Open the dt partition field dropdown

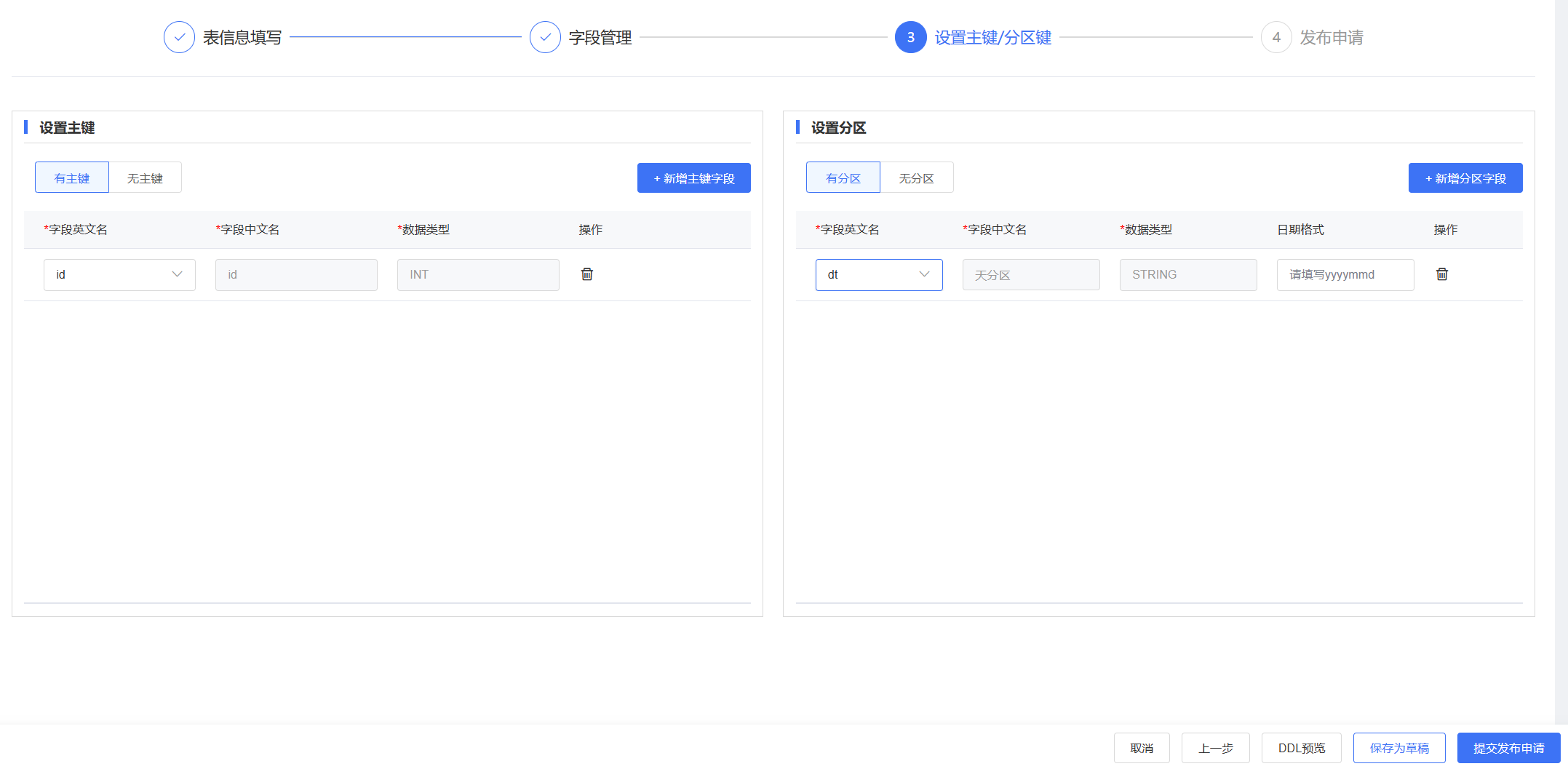coord(879,274)
